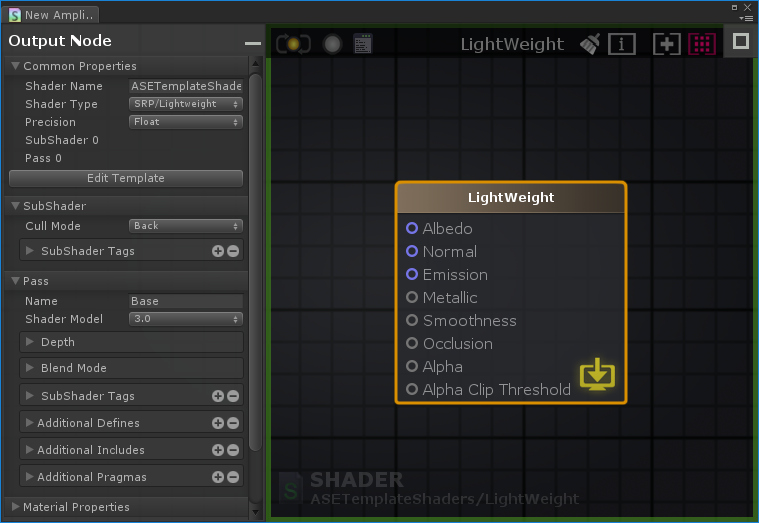
Task: Click the clean unused nodes brush icon
Action: (x=590, y=44)
